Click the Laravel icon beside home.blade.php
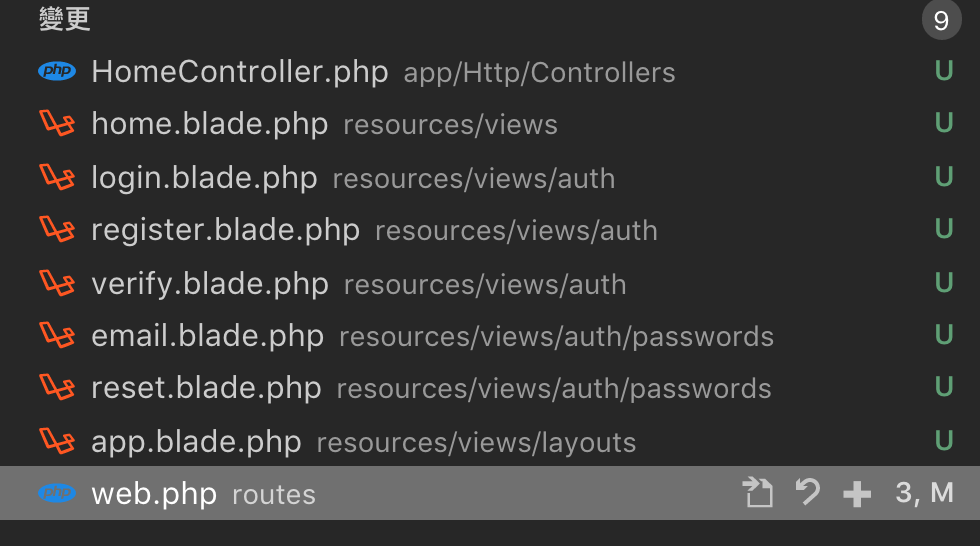 click(57, 124)
